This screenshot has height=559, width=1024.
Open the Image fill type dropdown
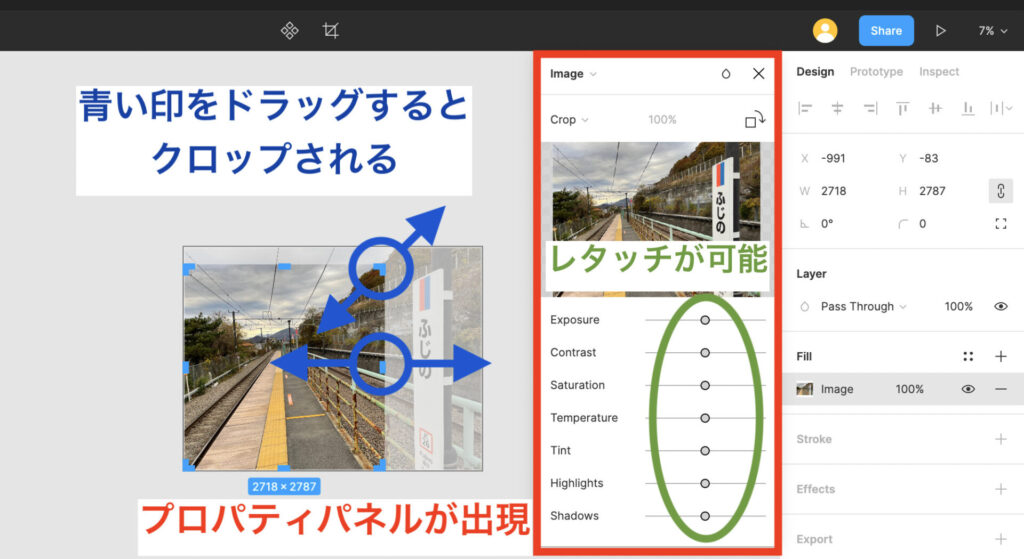pos(573,74)
